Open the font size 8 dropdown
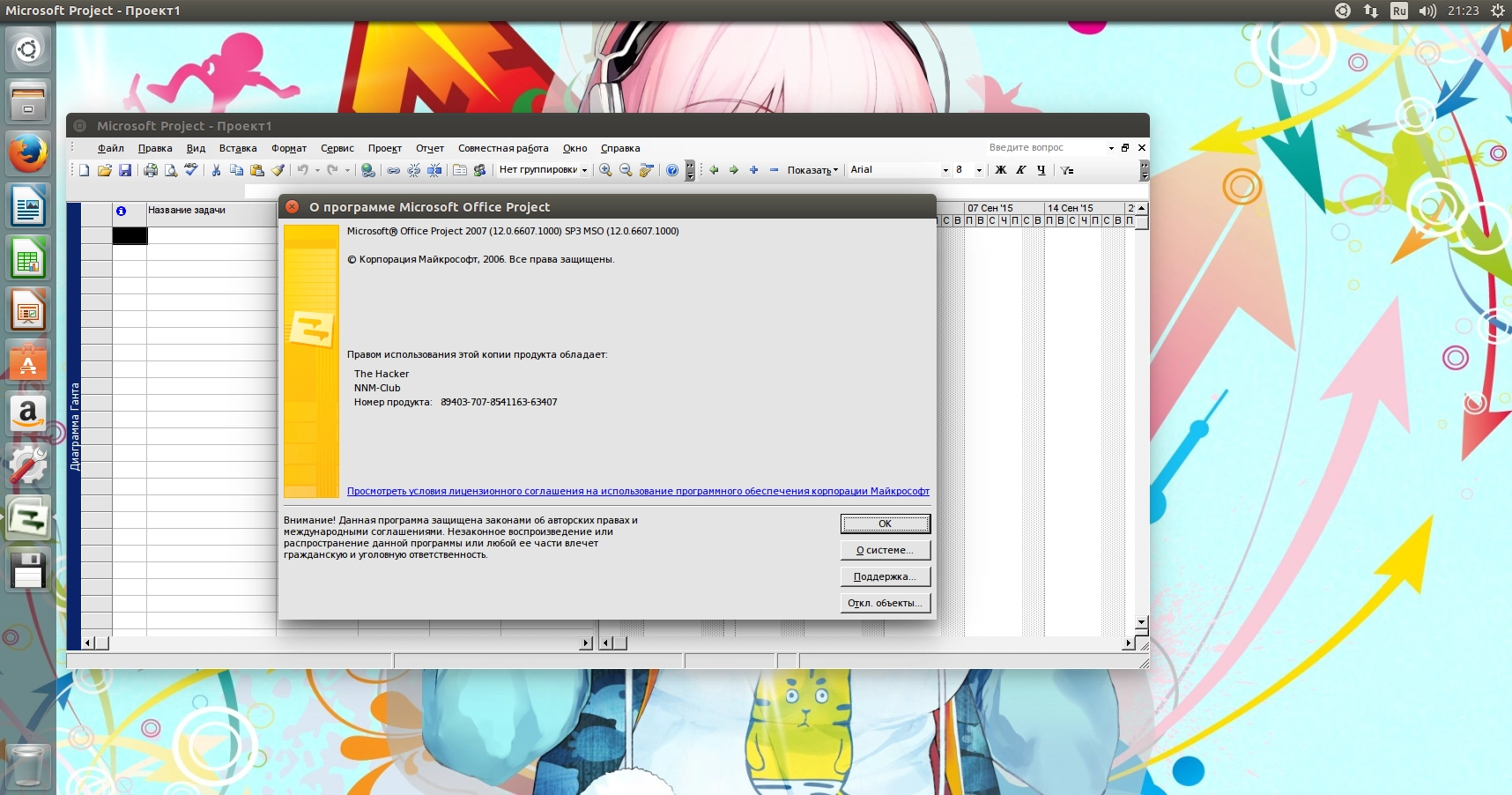Viewport: 1512px width, 795px height. coord(979,170)
